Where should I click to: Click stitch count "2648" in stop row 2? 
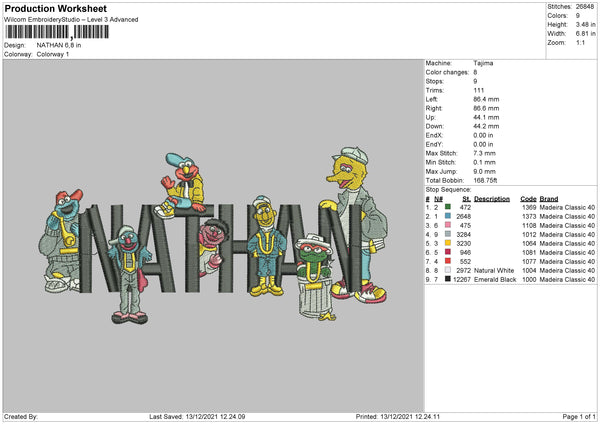point(463,217)
